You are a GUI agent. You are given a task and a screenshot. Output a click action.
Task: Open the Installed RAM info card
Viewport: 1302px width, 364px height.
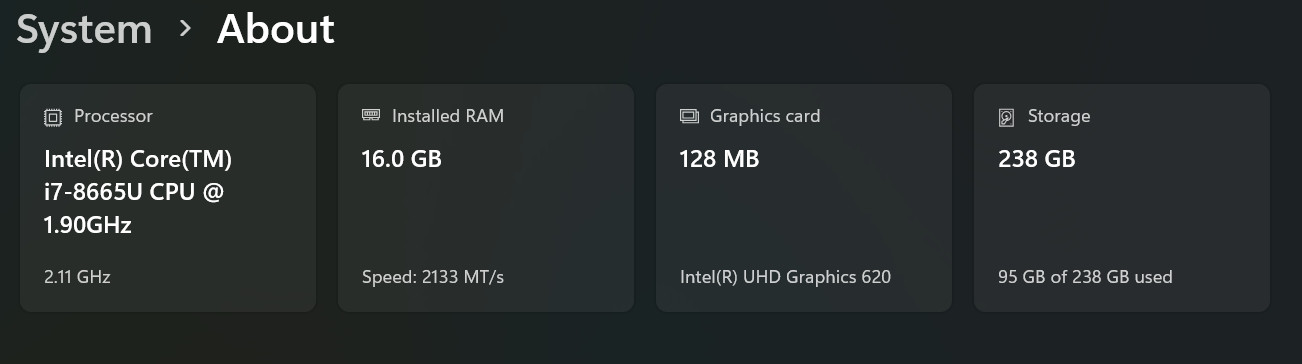pyautogui.click(x=486, y=198)
